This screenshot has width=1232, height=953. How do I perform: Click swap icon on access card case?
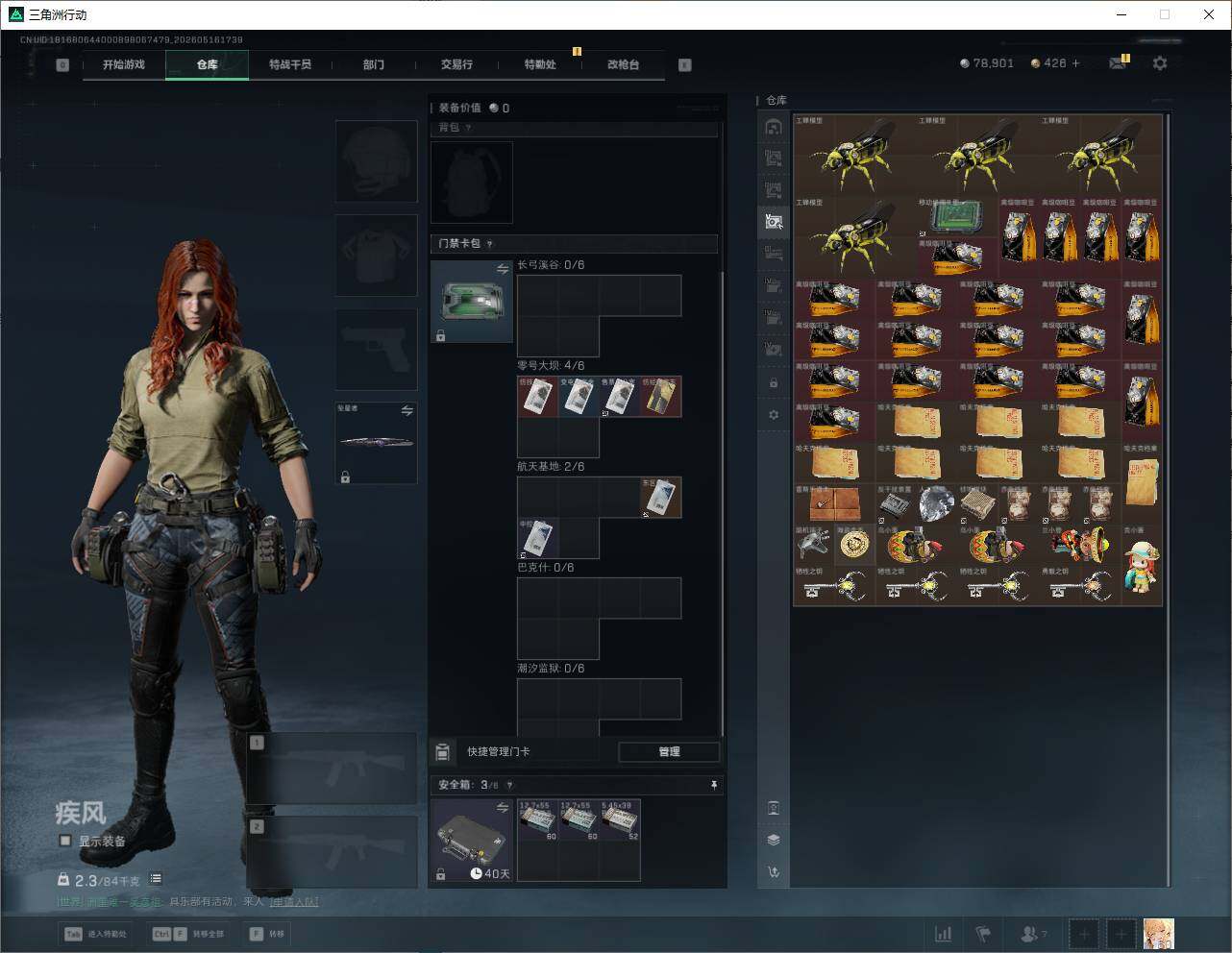pyautogui.click(x=503, y=270)
